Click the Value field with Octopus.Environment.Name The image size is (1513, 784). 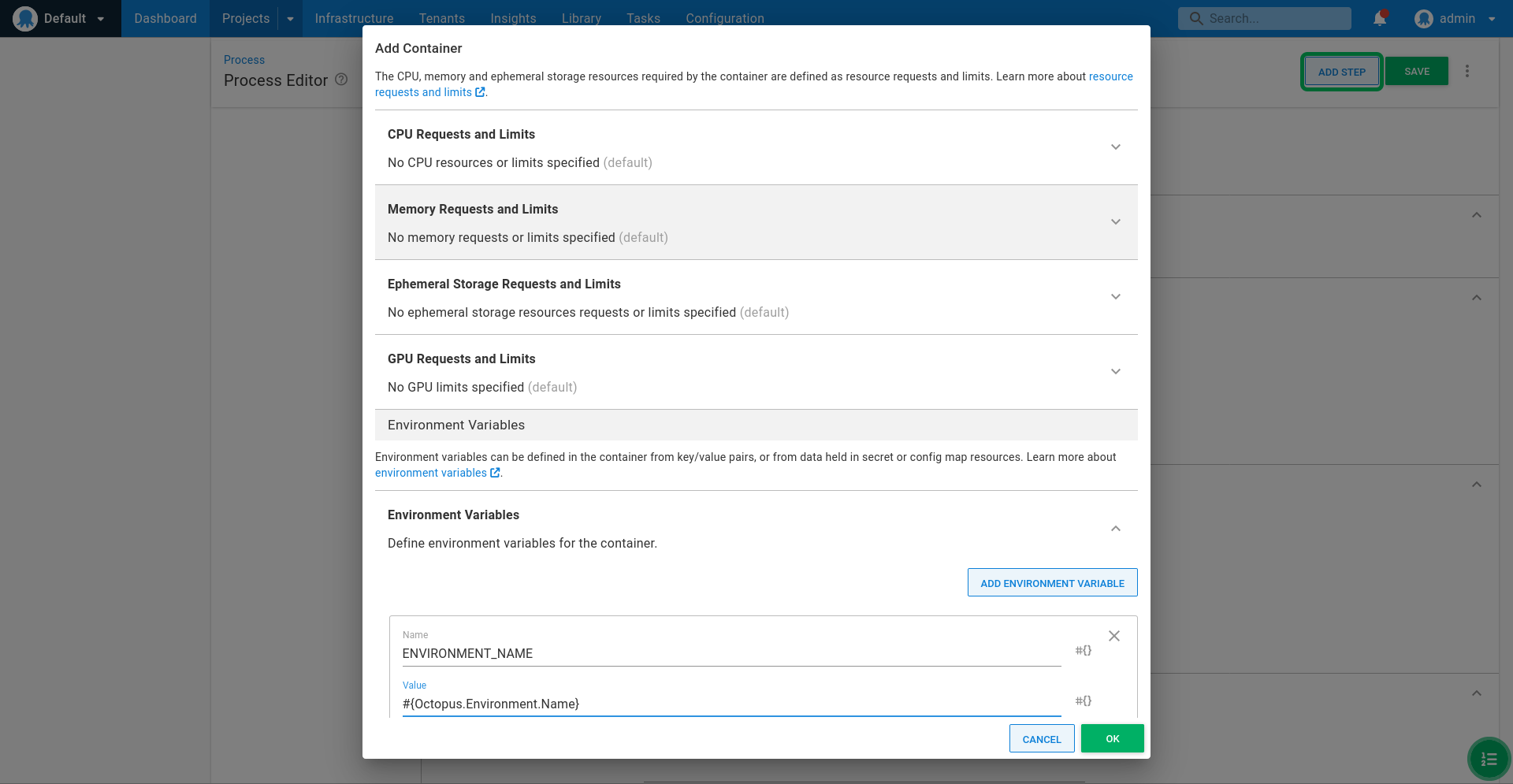coord(731,704)
